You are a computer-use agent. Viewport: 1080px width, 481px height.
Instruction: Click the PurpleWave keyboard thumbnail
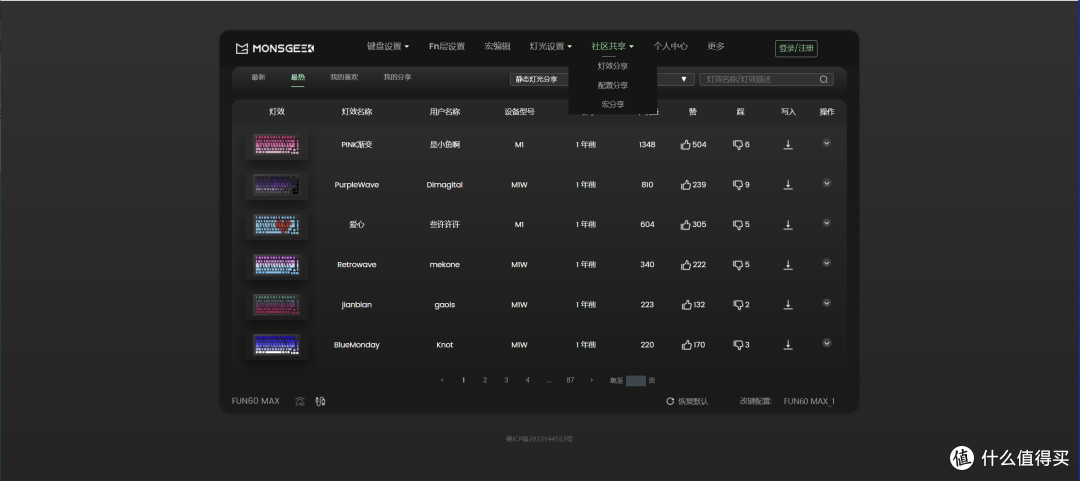coord(277,185)
